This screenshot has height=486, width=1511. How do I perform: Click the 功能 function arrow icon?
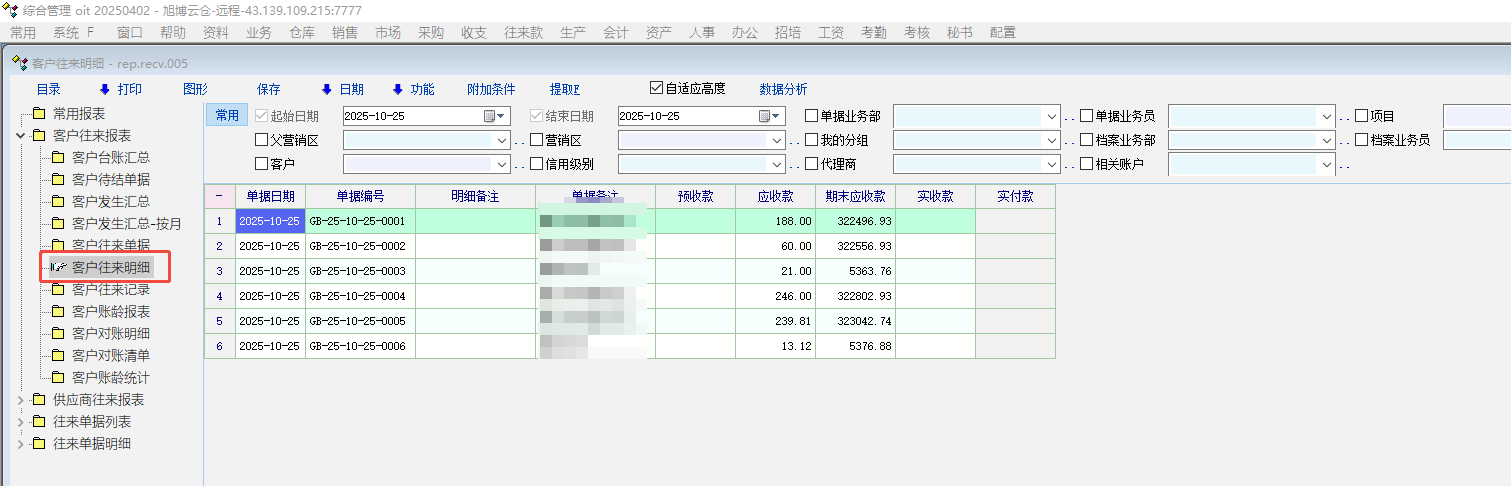(397, 89)
